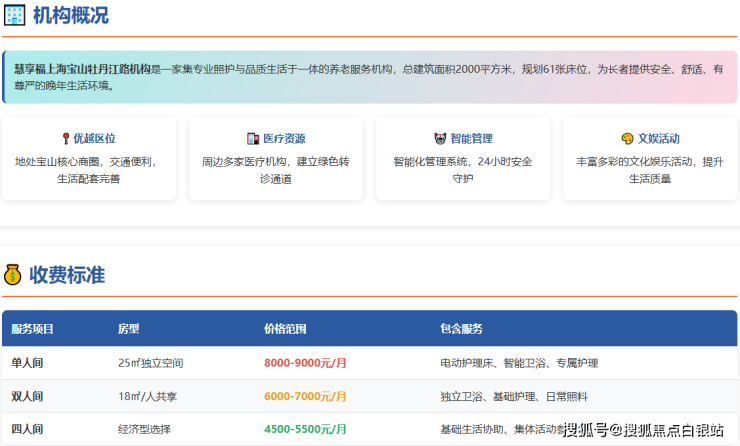This screenshot has height=446, width=740.
Task: Click the building icon beside 机构概况
Action: (15, 16)
